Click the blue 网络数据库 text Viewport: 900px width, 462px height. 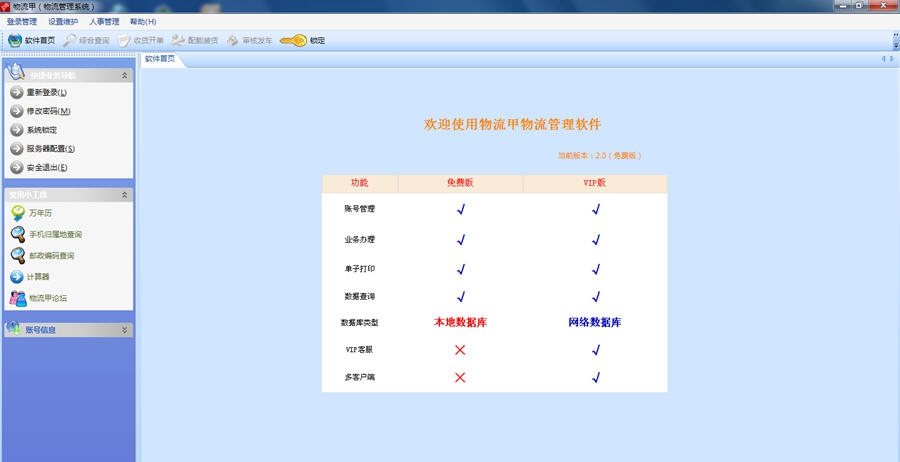coord(595,323)
